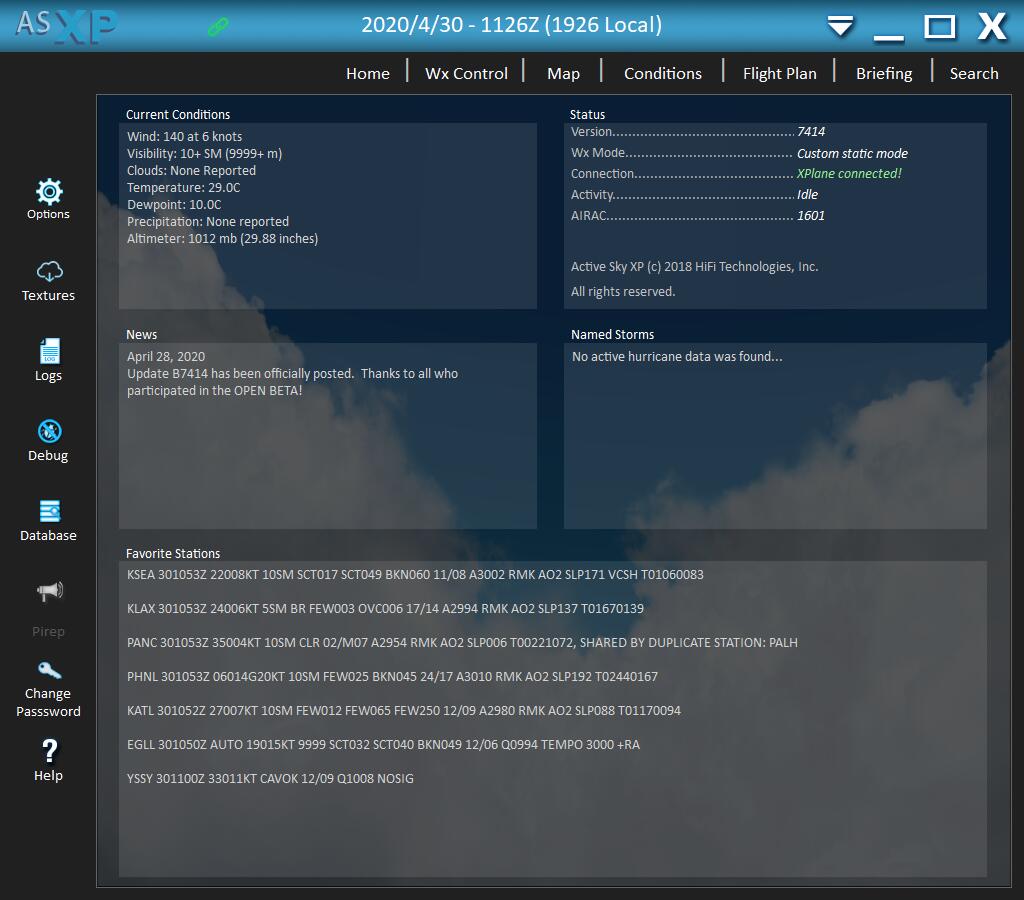This screenshot has height=900, width=1024.
Task: Click the Pirep label in sidebar
Action: [x=48, y=632]
